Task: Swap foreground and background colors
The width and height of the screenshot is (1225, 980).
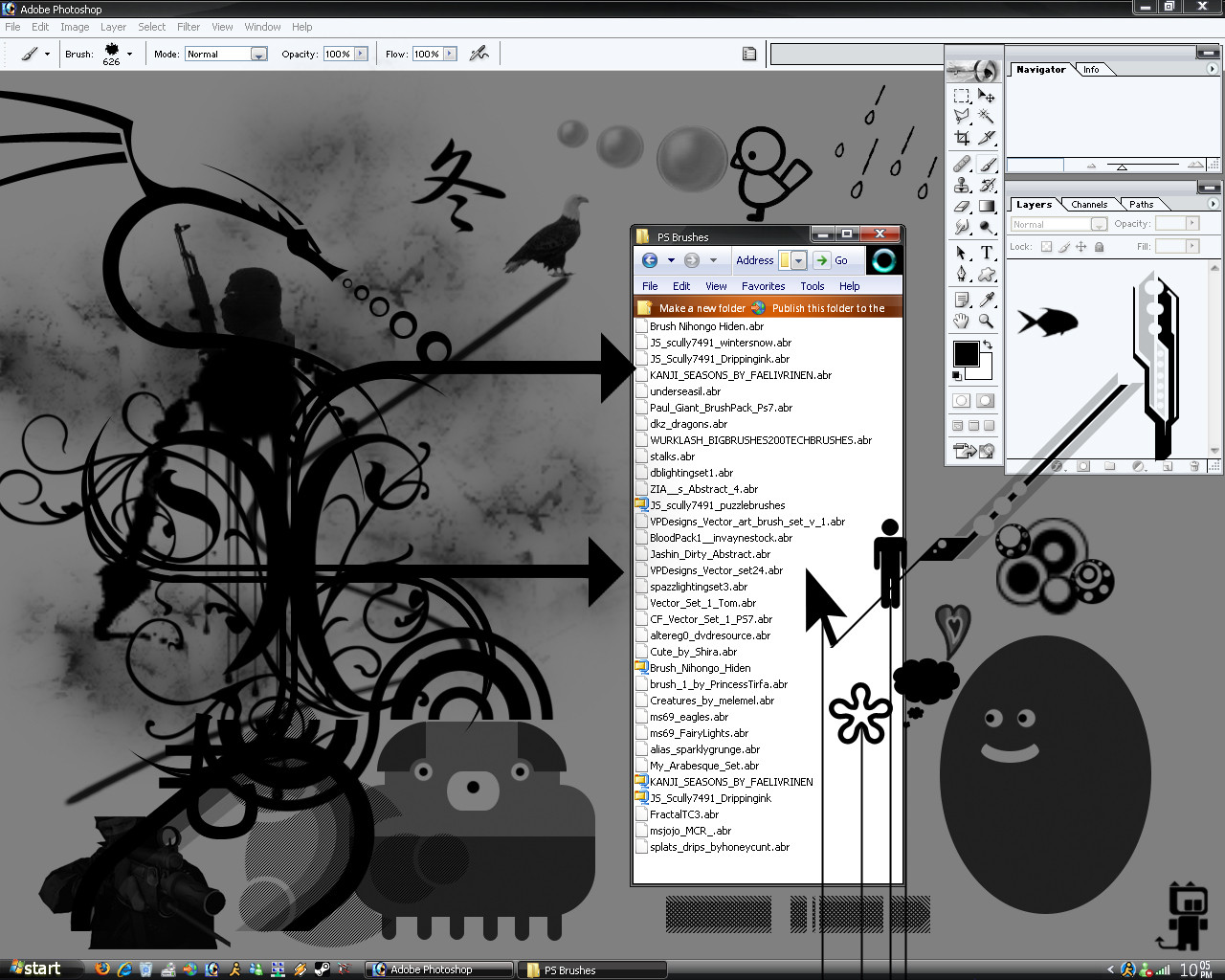Action: (988, 345)
